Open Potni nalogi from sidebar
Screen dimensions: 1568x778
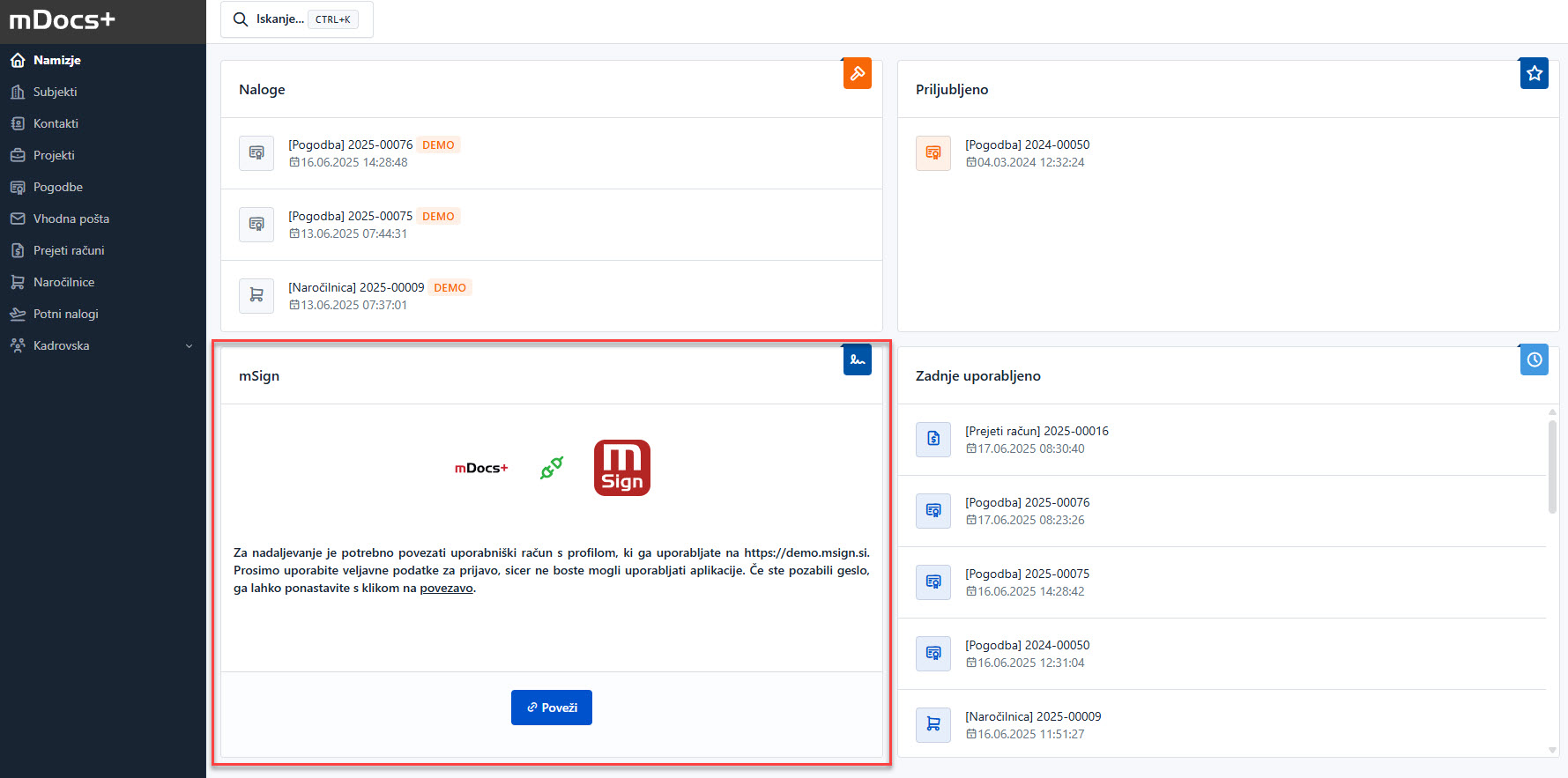[x=65, y=314]
